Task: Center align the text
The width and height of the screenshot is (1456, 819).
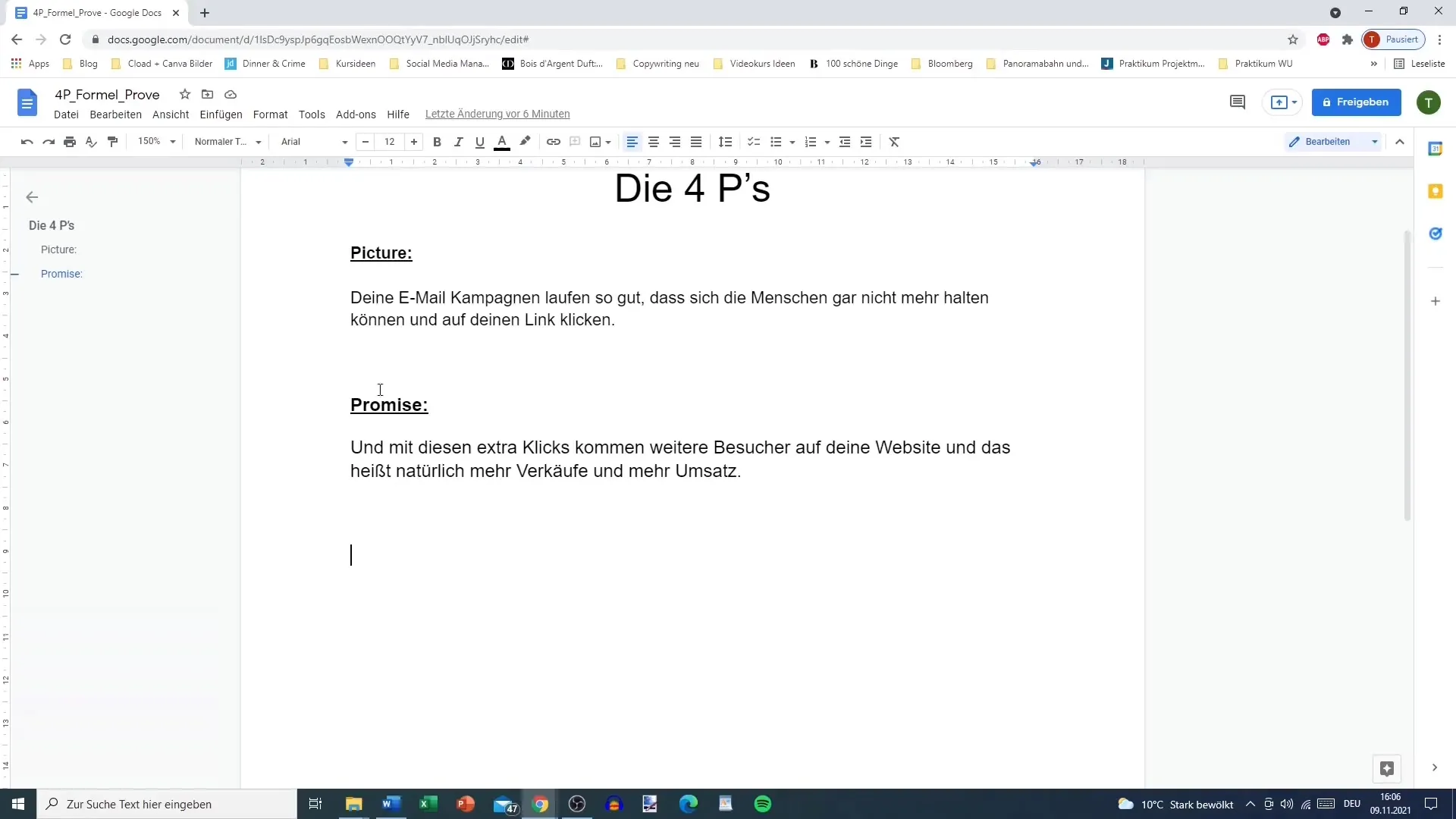Action: tap(654, 142)
